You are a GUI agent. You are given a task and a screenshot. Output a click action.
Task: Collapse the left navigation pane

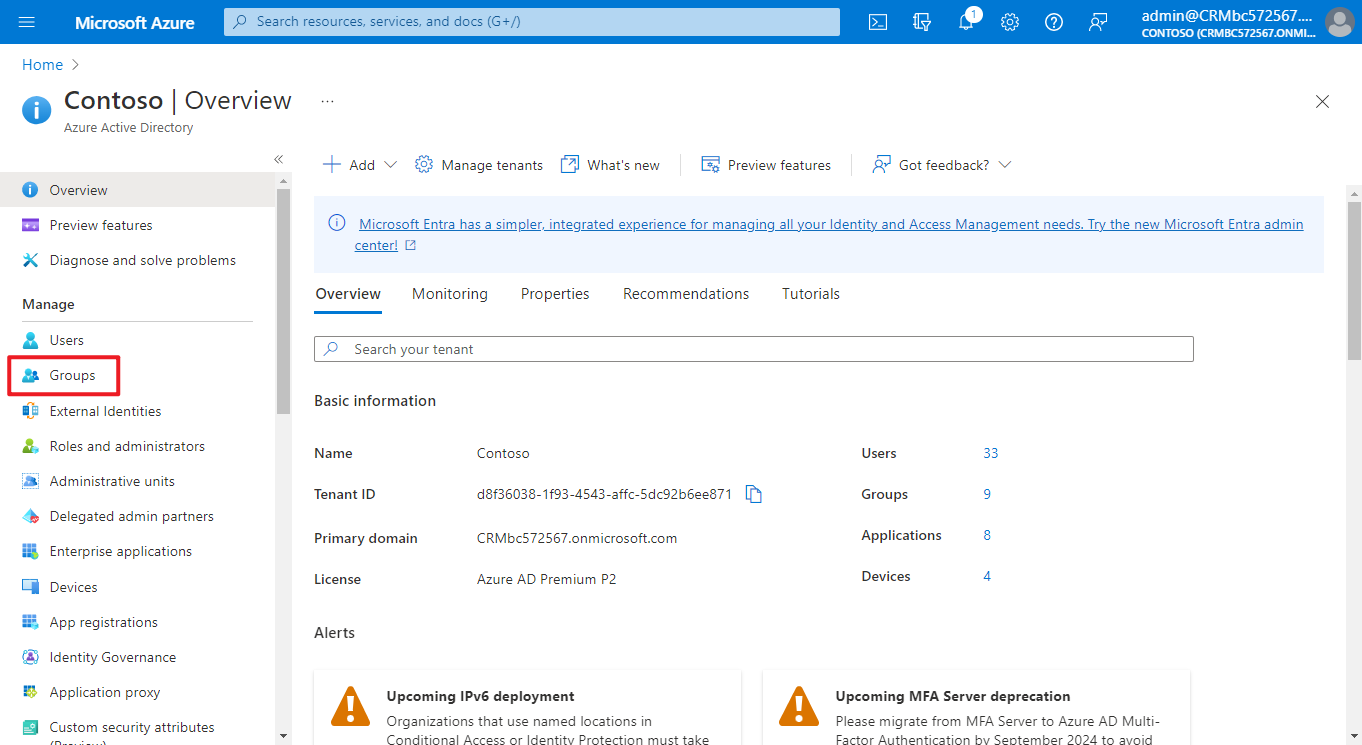278,158
